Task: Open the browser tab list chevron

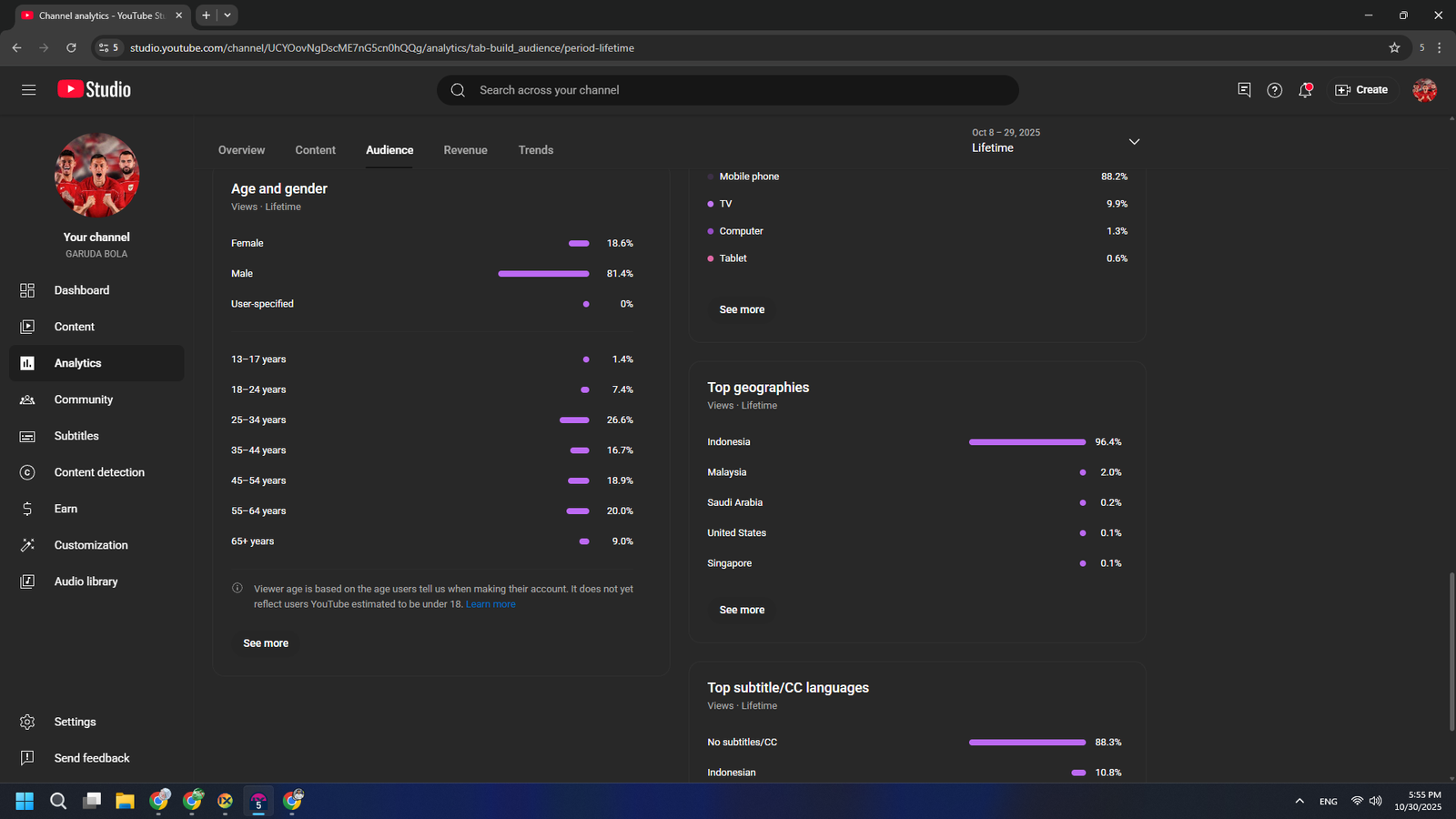Action: 227,15
